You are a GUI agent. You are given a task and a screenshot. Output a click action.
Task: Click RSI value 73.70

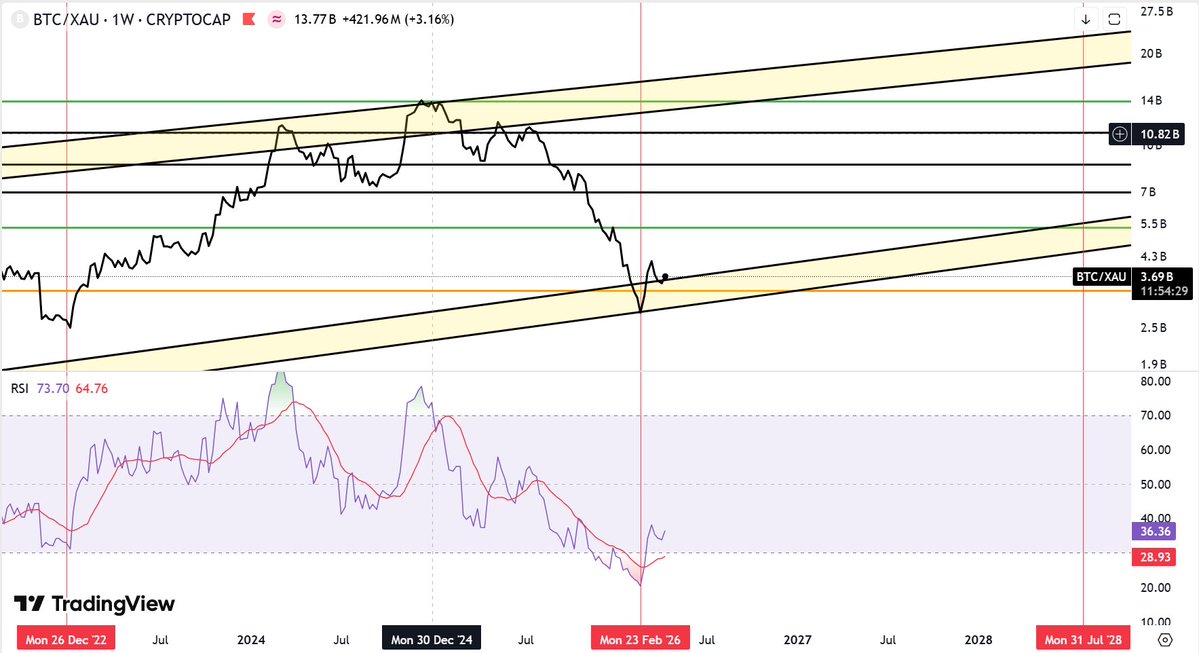tap(53, 388)
